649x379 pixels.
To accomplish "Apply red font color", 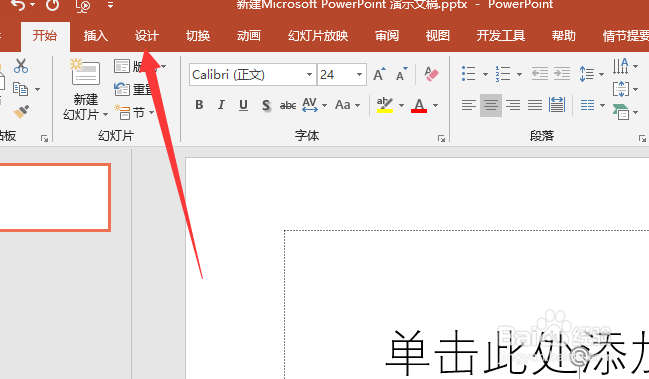I will [419, 105].
